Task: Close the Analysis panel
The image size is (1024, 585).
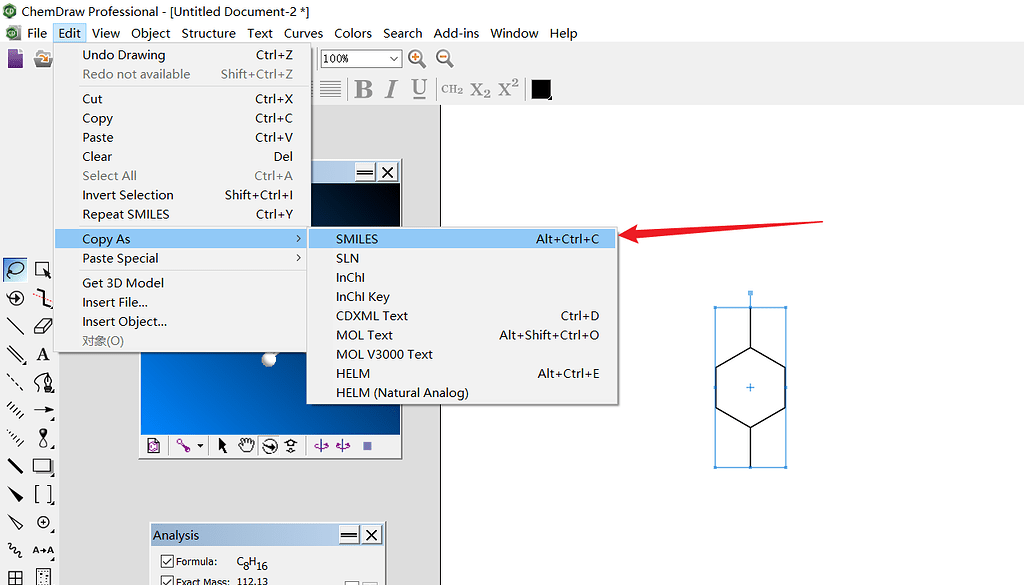Action: pyautogui.click(x=372, y=535)
